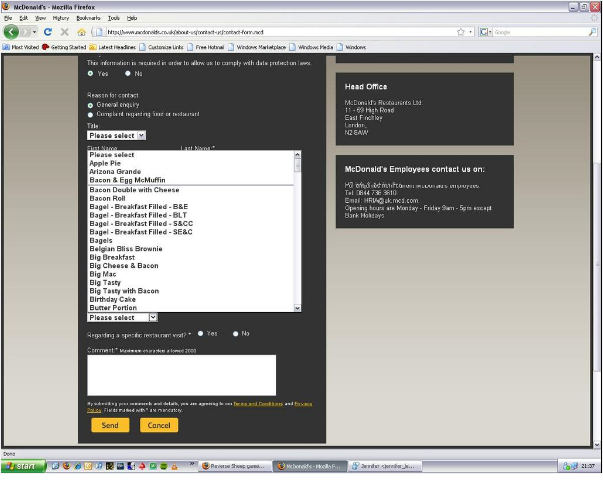
Task: Click the Stop loading X icon
Action: (65, 32)
